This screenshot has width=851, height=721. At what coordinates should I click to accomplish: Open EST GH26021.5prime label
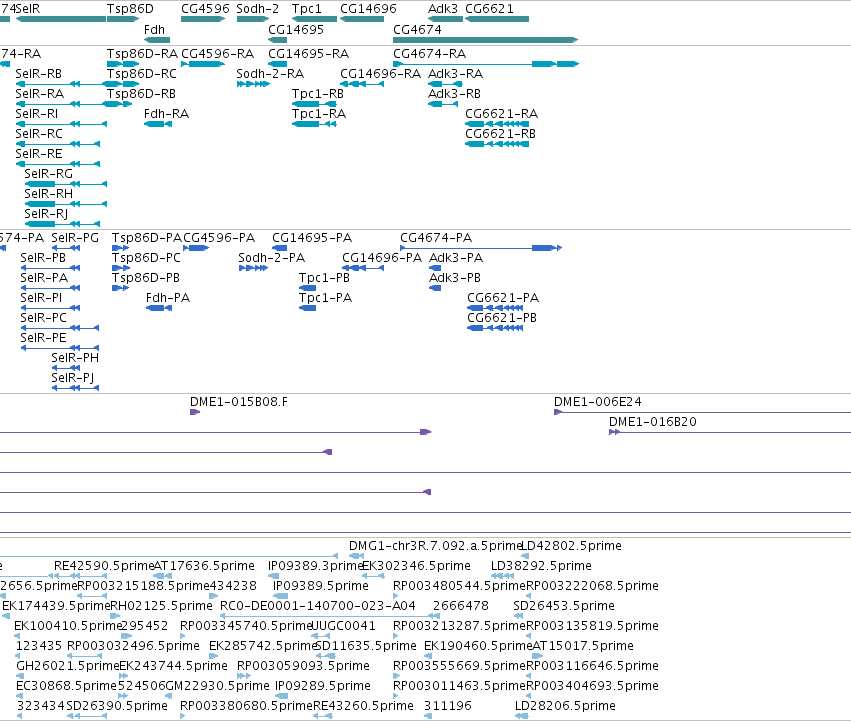[x=68, y=666]
